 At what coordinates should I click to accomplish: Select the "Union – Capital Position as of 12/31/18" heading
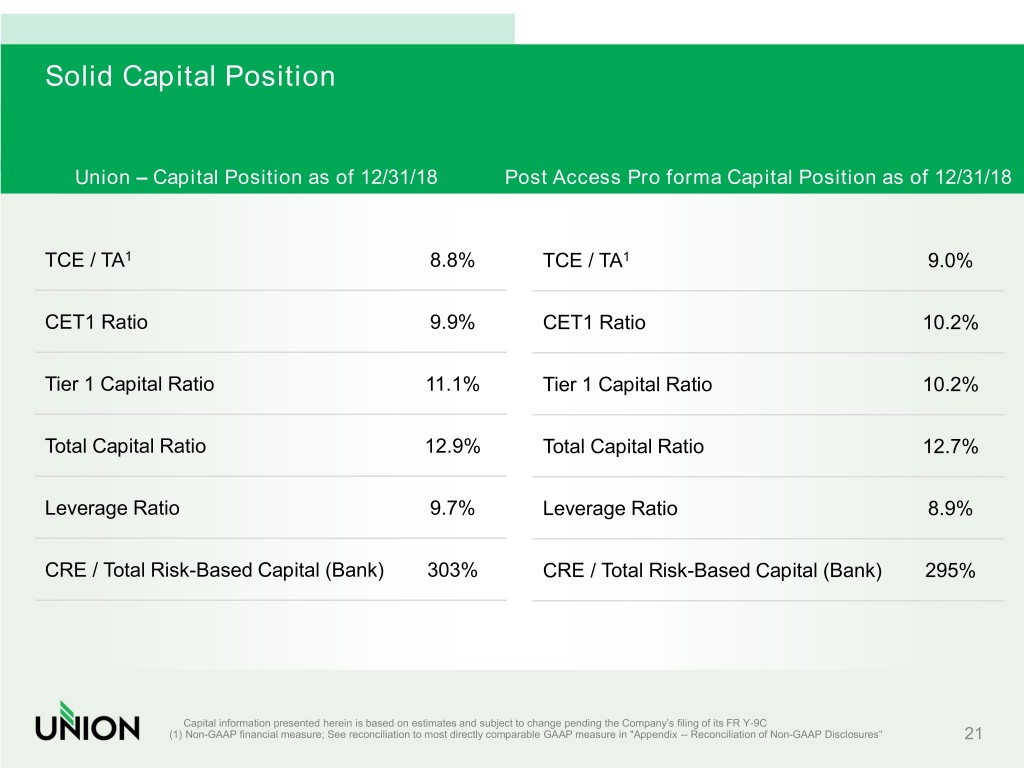coord(256,178)
